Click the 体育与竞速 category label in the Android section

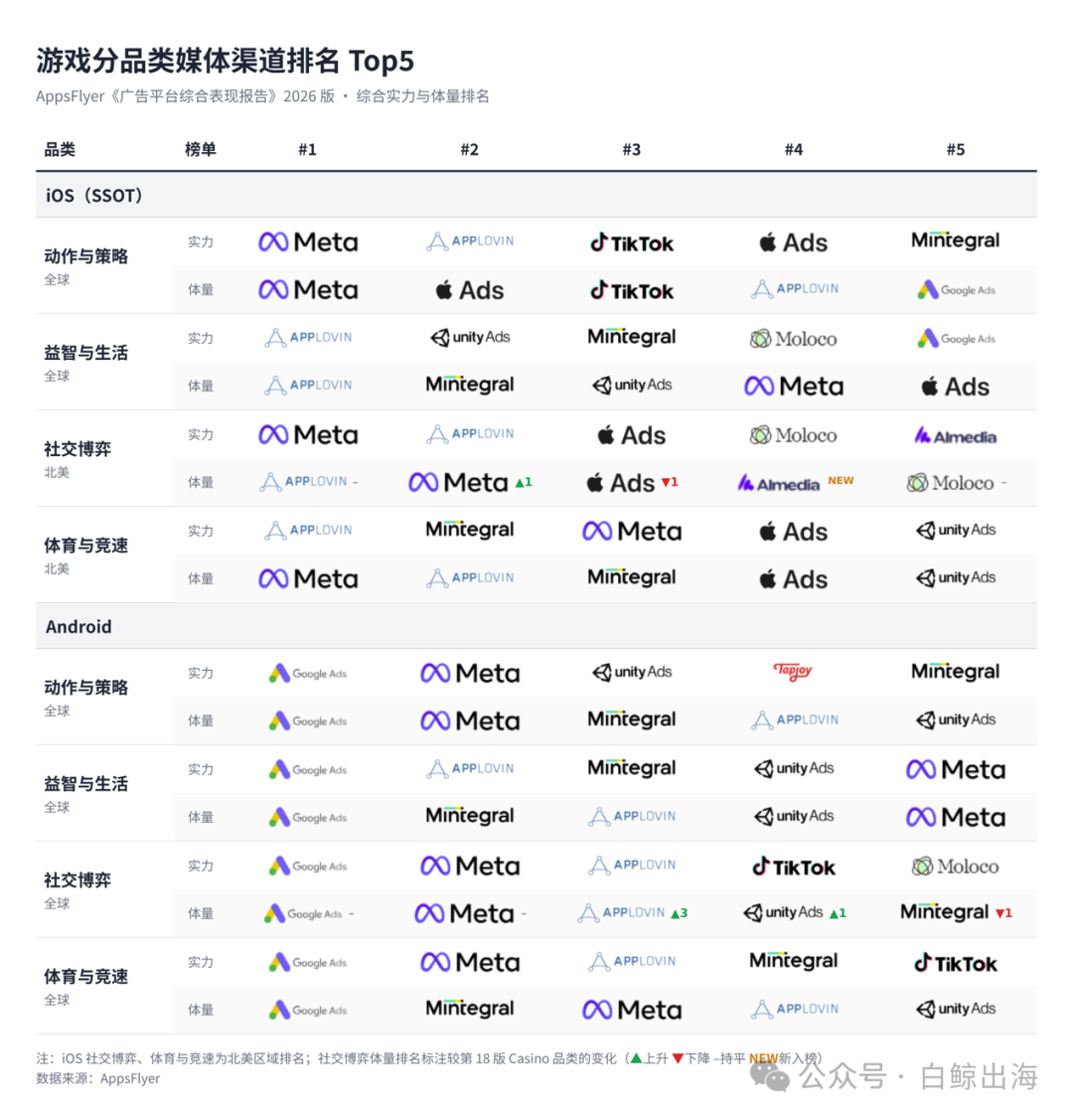[86, 977]
